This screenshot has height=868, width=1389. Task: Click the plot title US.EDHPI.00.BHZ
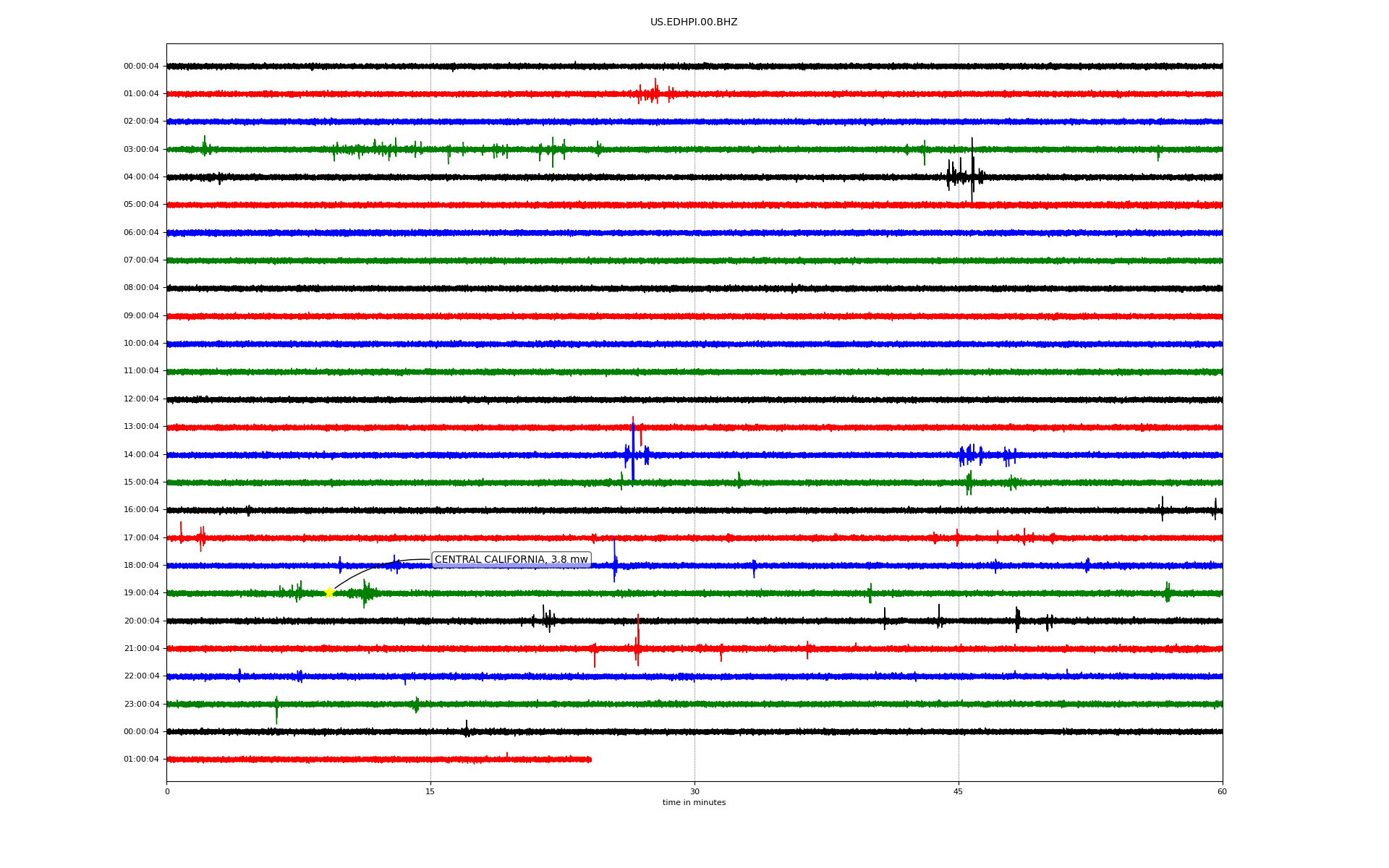pyautogui.click(x=694, y=22)
